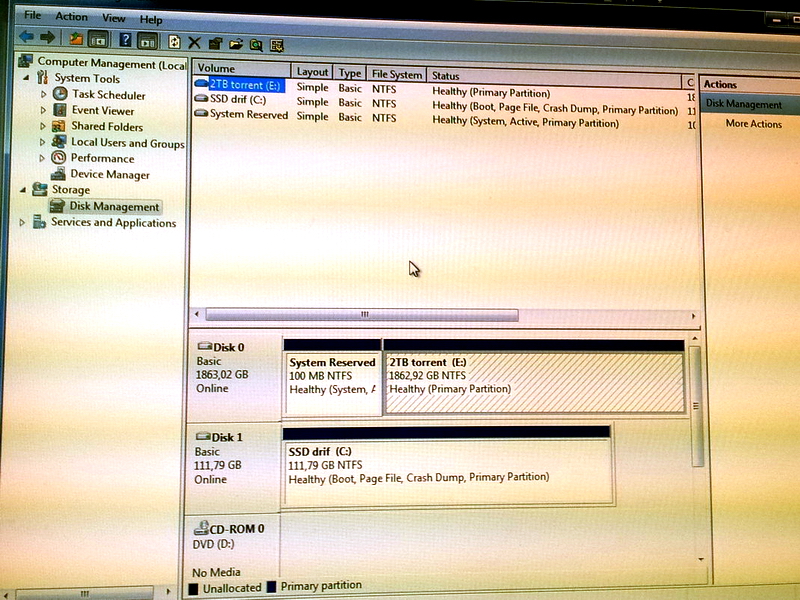The image size is (800, 600).
Task: Click the Back arrow in the toolbar
Action: point(27,40)
